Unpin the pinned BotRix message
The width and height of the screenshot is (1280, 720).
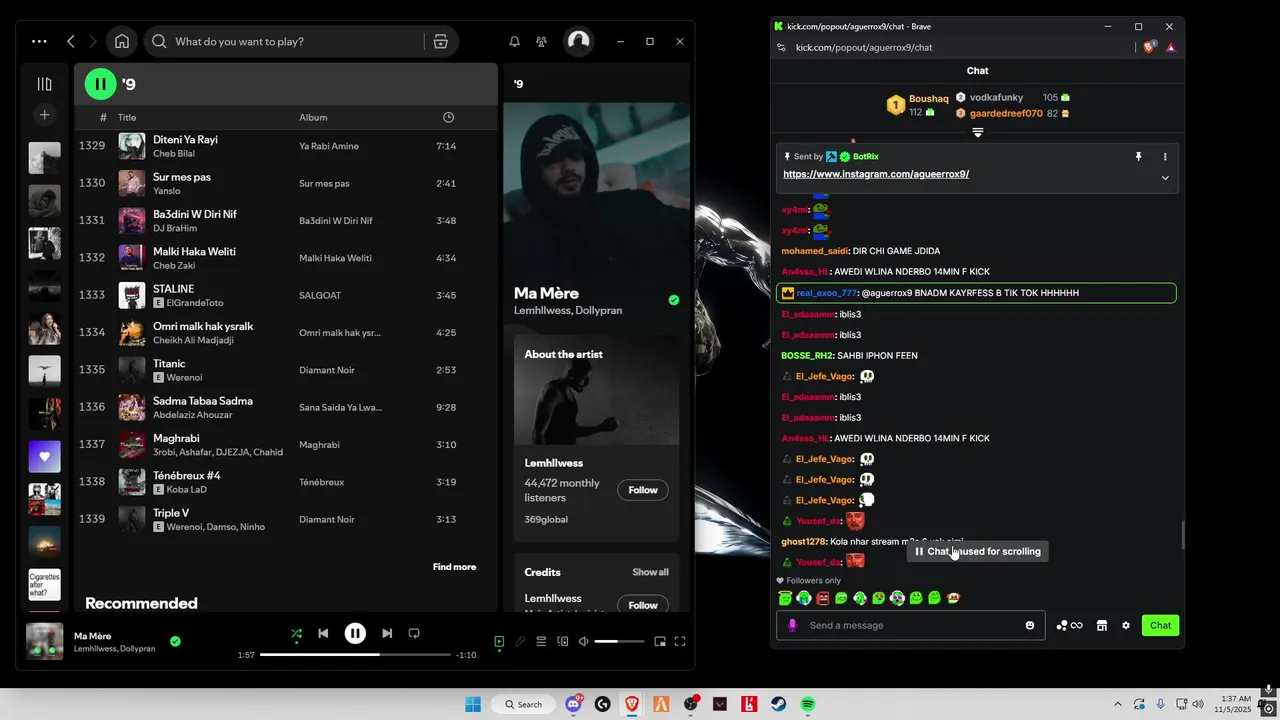[1138, 157]
